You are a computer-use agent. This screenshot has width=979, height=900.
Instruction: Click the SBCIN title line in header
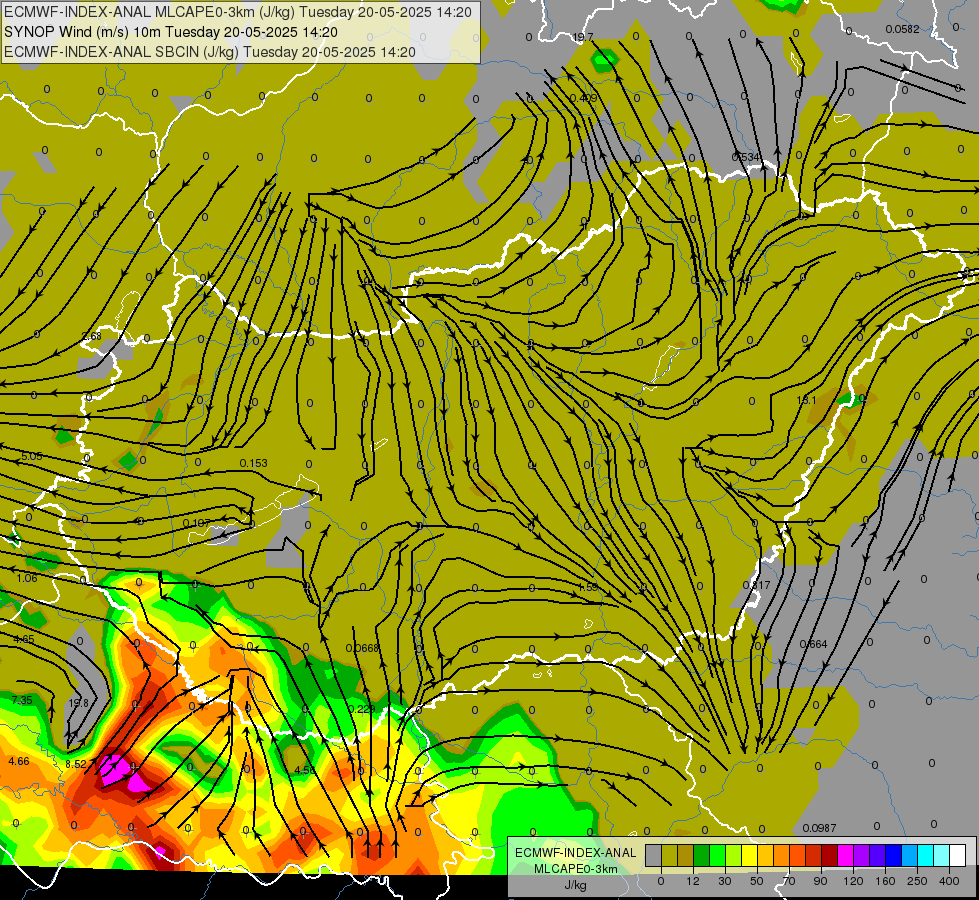pyautogui.click(x=210, y=52)
